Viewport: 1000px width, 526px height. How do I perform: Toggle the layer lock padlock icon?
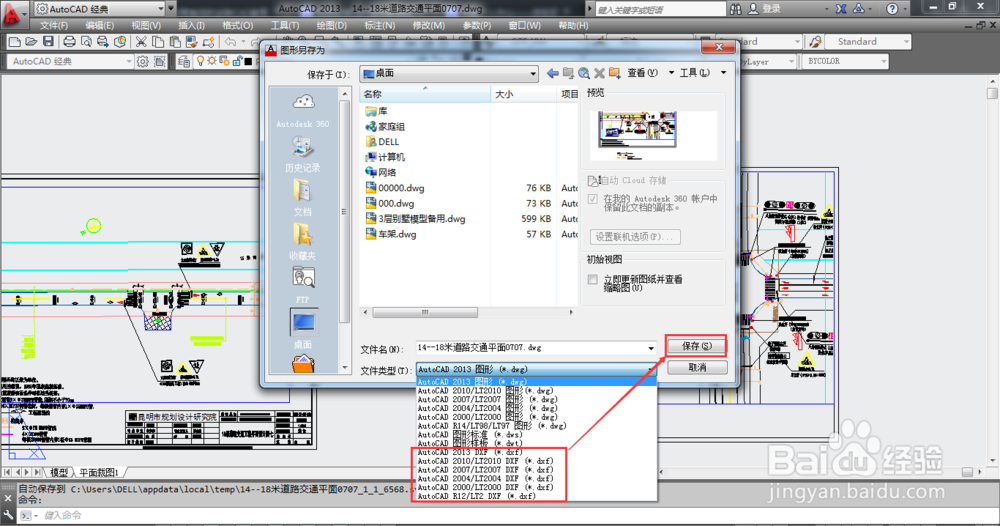237,61
